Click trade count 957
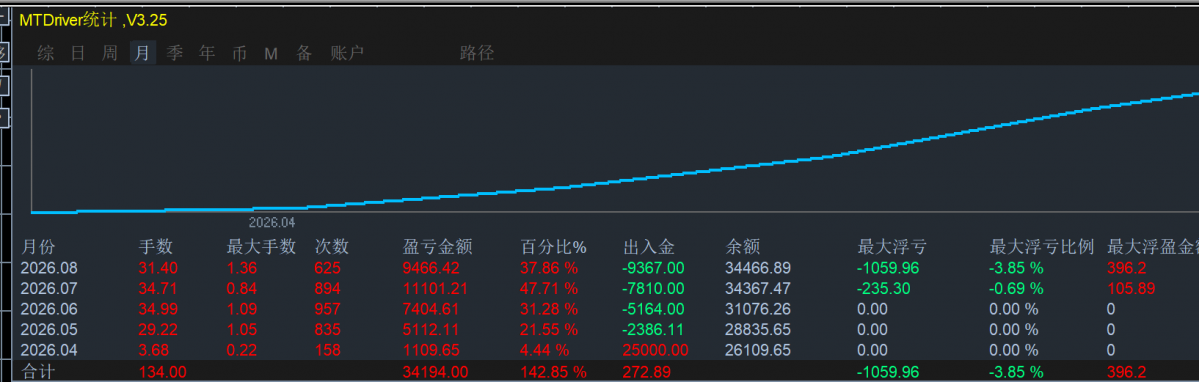Image resolution: width=1199 pixels, height=382 pixels. [328, 309]
